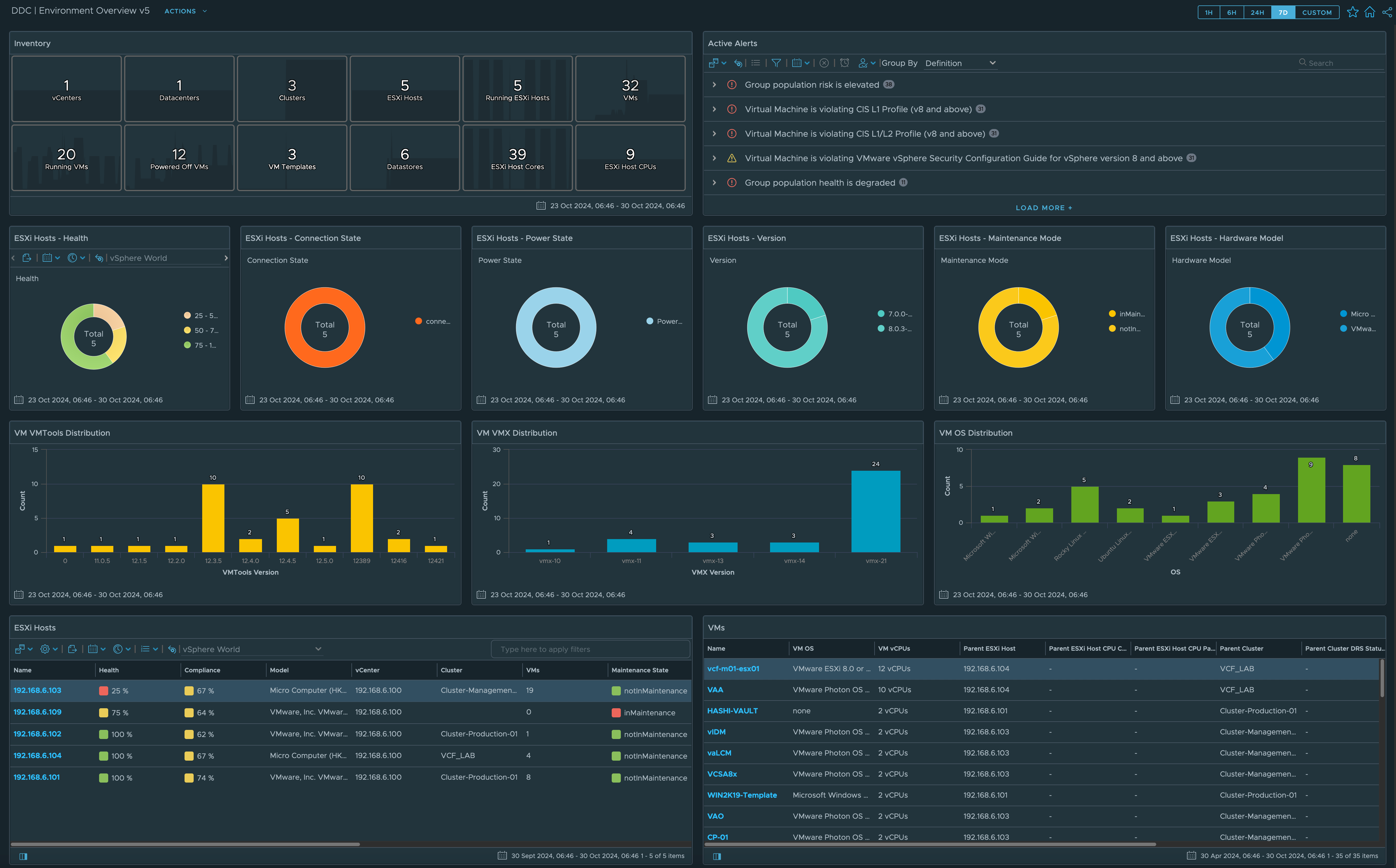Click the Type here to apply filters field
The image size is (1396, 868).
[590, 649]
